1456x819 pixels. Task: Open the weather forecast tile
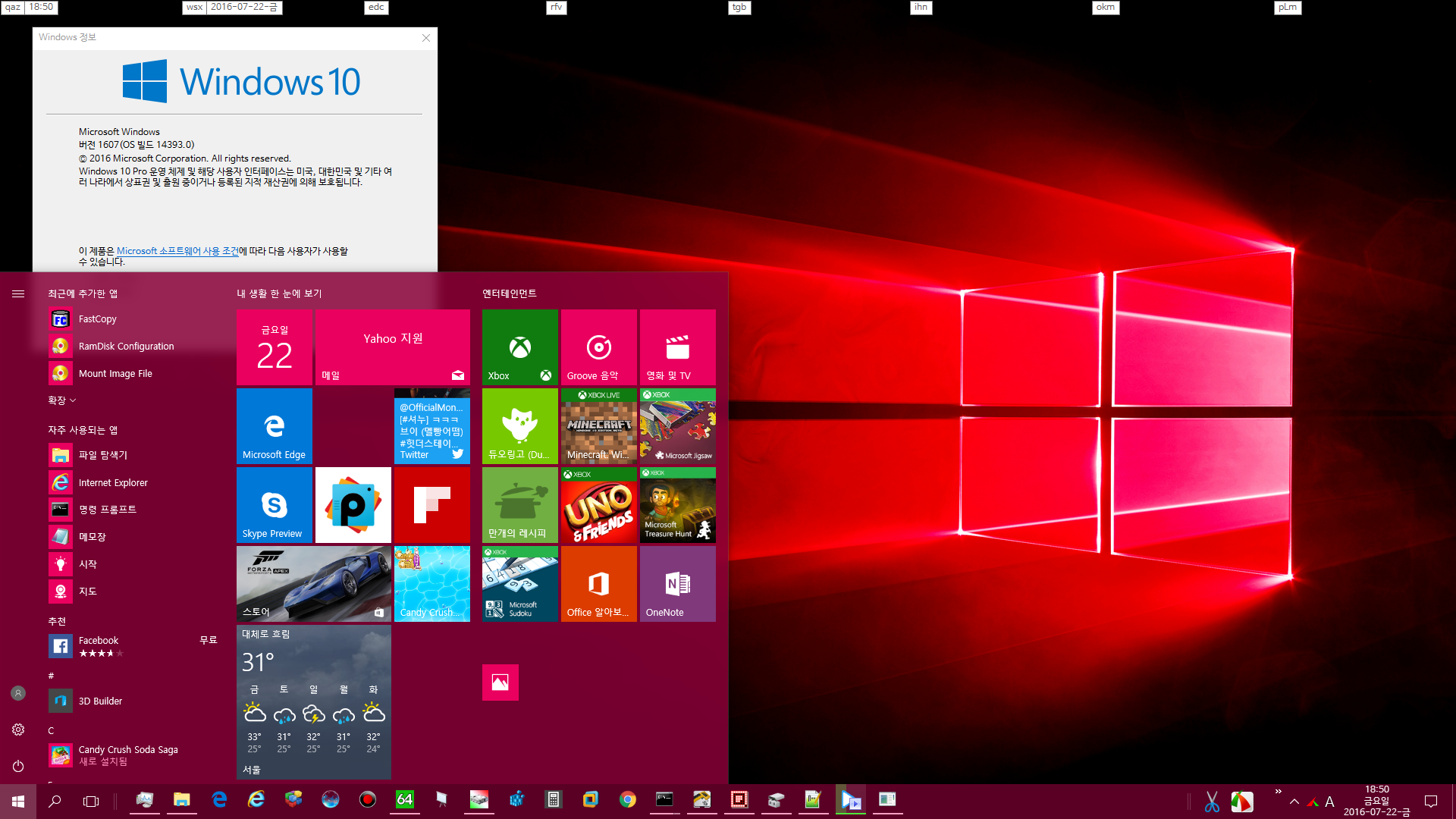[x=313, y=701]
